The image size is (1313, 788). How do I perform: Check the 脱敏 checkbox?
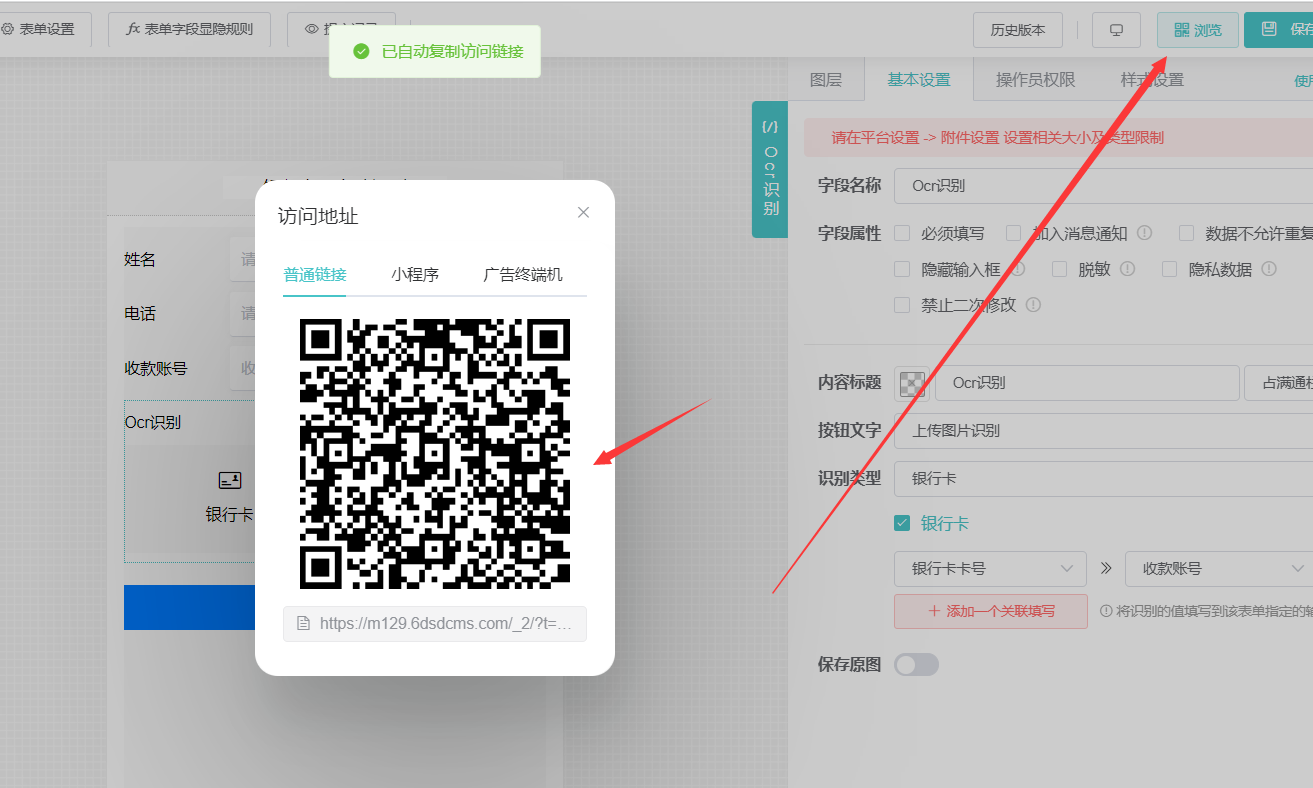click(x=1060, y=269)
